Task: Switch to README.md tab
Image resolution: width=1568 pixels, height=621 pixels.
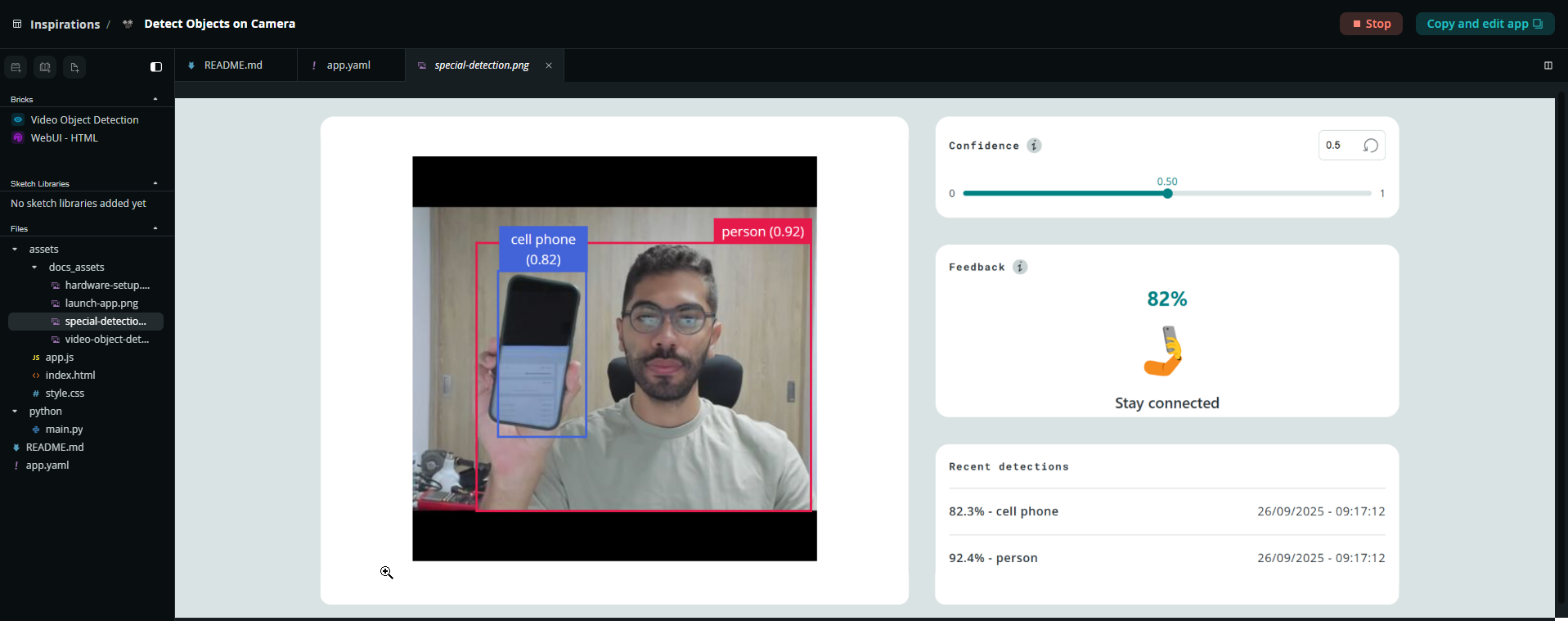Action: click(x=236, y=65)
